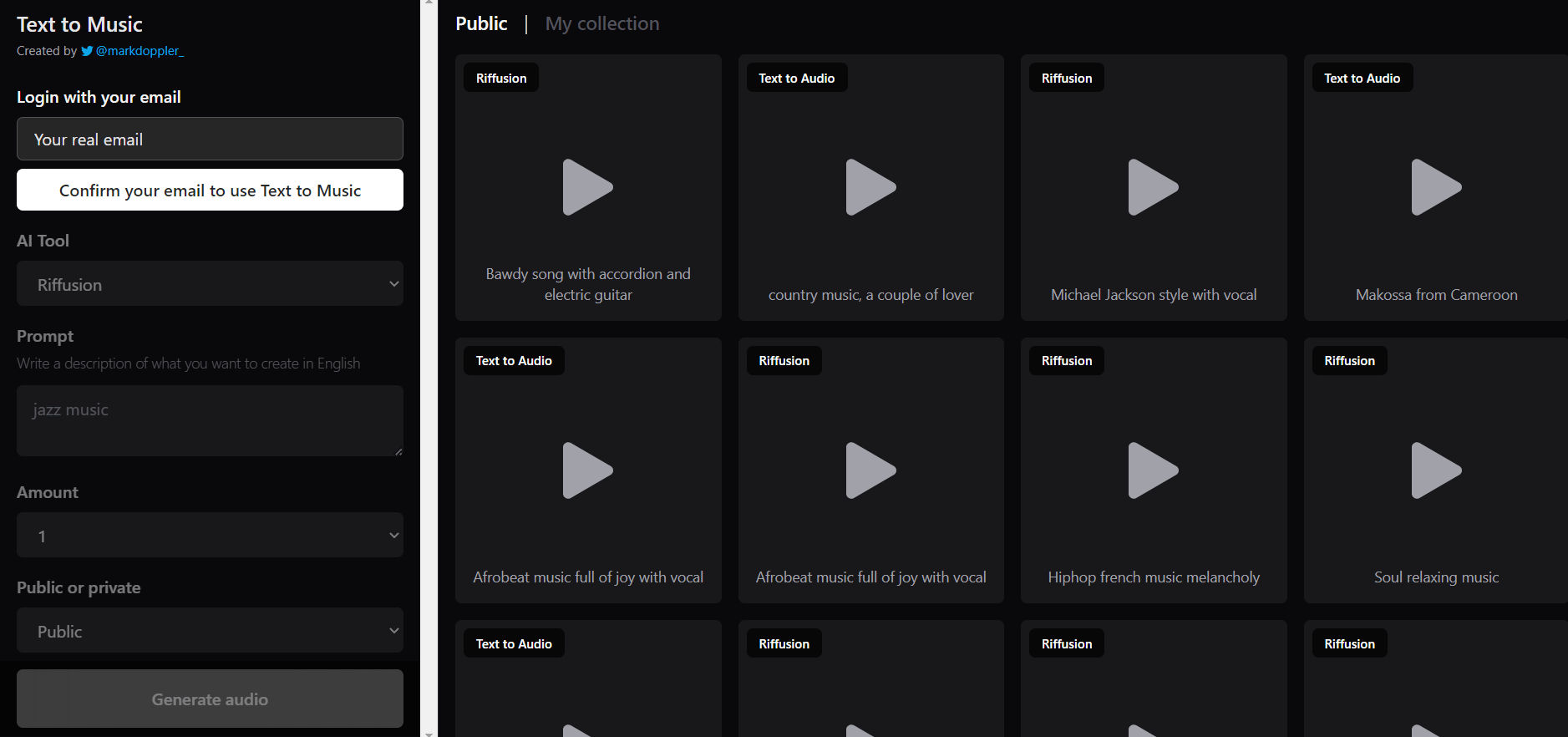This screenshot has width=1568, height=737.
Task: Play the Bawdy song with accordion track
Action: 587,187
